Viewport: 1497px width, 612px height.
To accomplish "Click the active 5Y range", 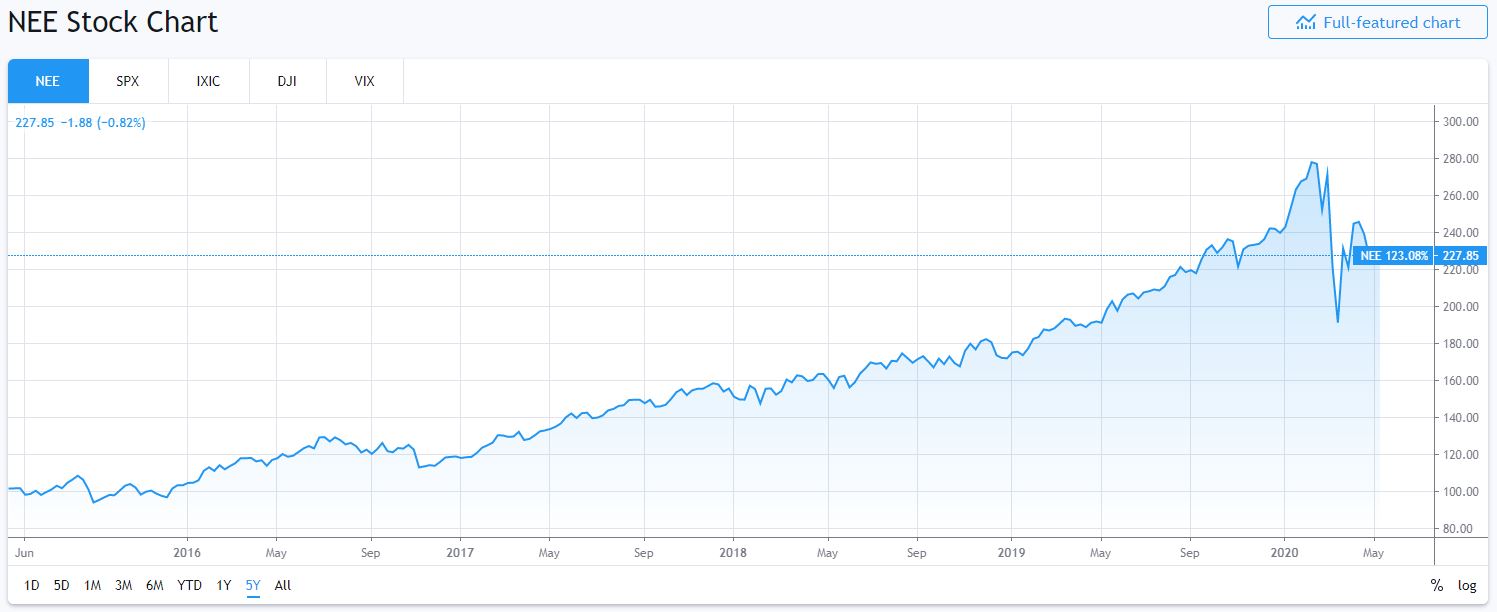I will coord(253,585).
